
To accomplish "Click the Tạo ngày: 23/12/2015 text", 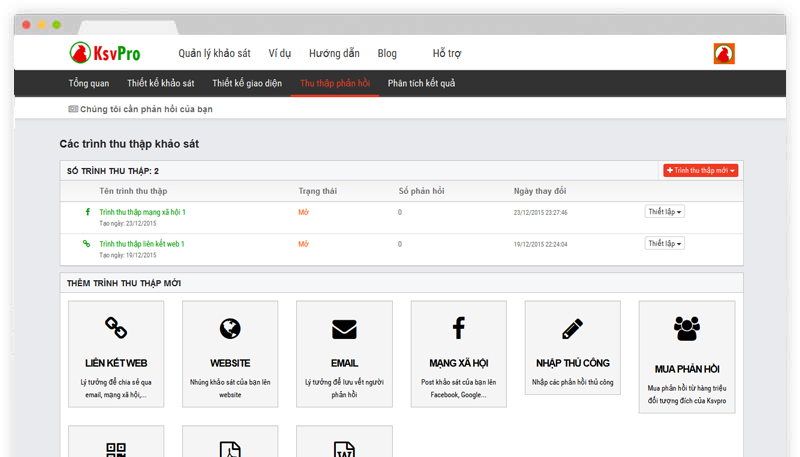I will click(x=128, y=223).
